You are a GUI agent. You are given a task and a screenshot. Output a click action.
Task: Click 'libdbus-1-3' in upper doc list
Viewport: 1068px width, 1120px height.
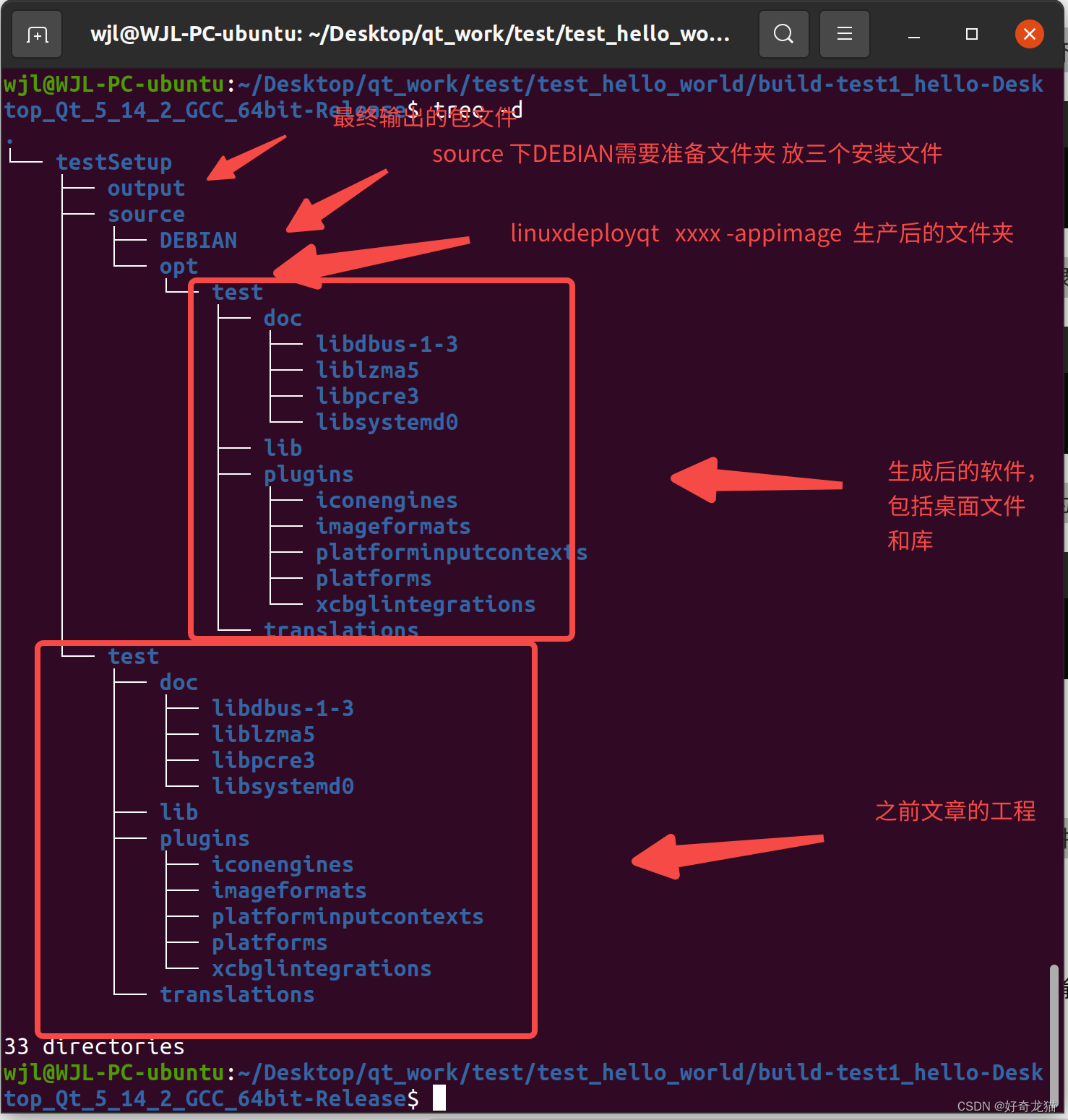click(x=387, y=345)
